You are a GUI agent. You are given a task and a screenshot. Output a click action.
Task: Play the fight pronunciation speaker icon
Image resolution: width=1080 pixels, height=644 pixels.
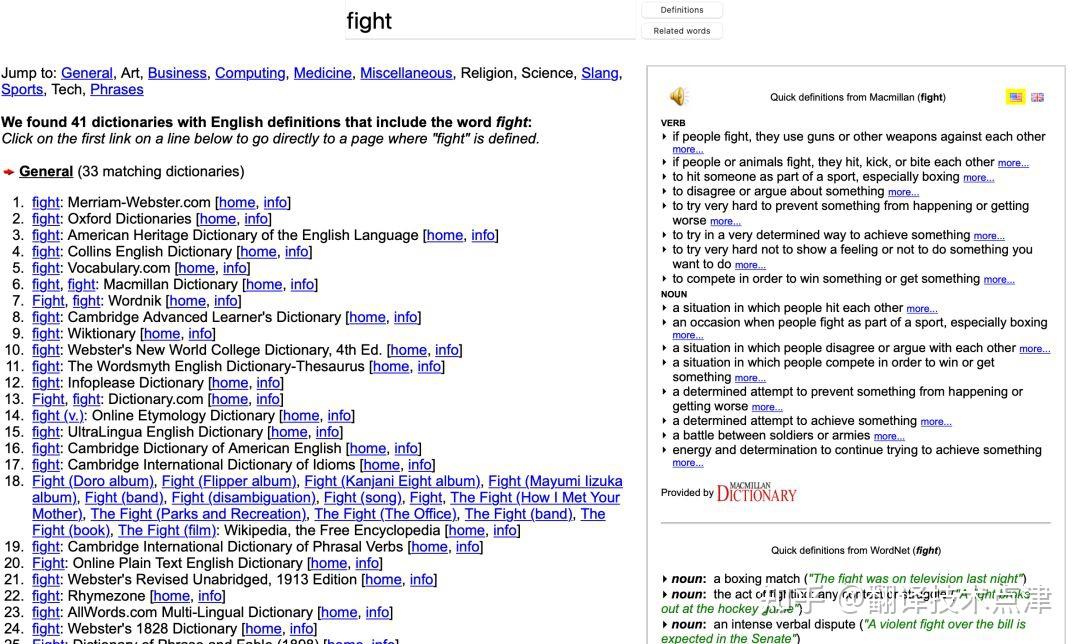(x=678, y=96)
